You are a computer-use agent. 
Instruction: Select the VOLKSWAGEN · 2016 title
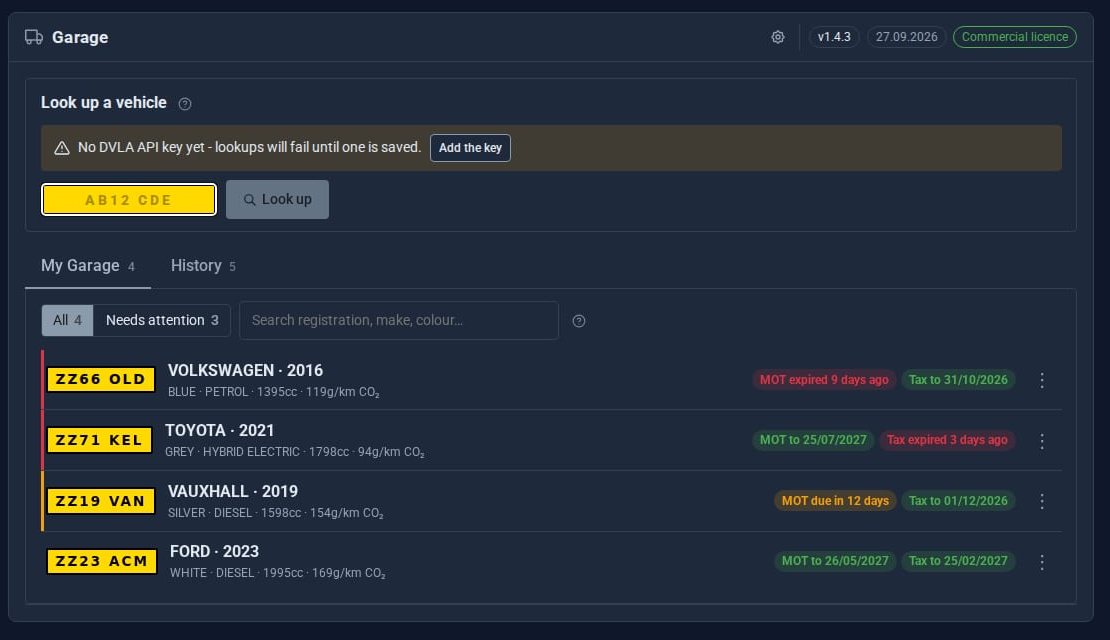(245, 370)
